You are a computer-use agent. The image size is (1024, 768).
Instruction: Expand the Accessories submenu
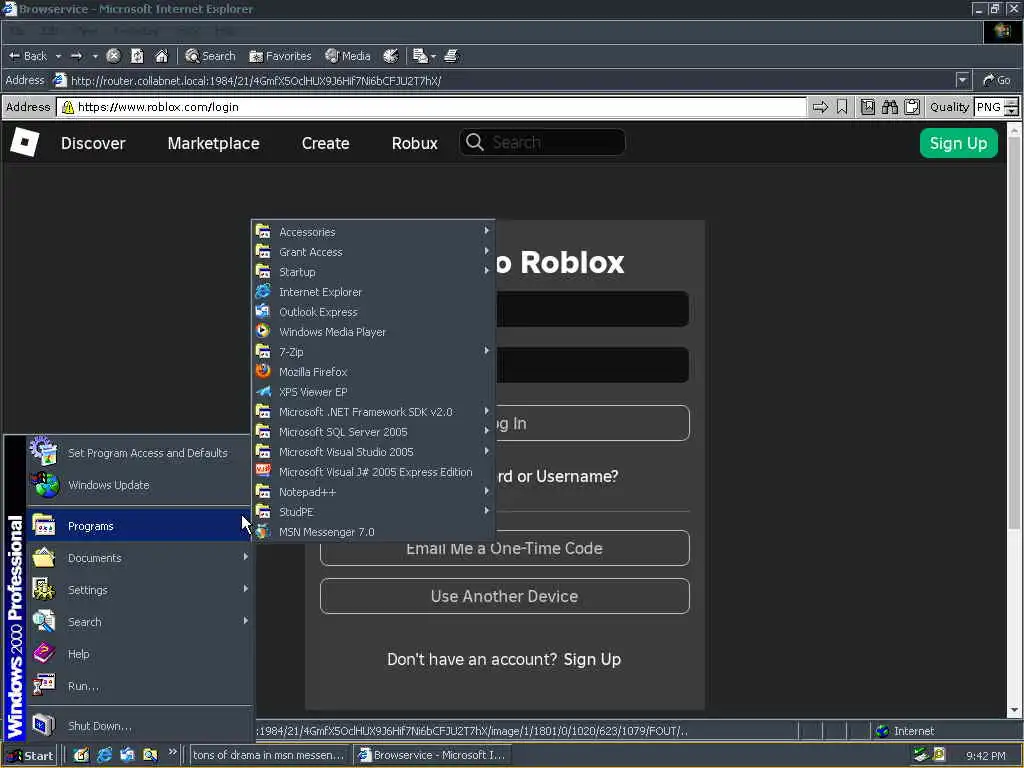pyautogui.click(x=374, y=232)
